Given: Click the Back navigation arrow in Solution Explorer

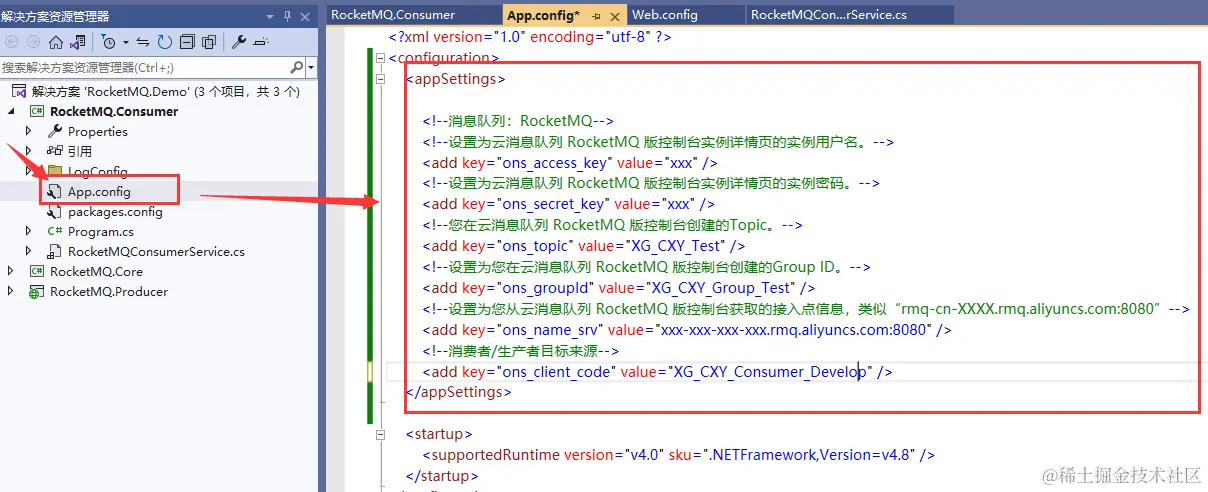Looking at the screenshot, I should coord(12,42).
